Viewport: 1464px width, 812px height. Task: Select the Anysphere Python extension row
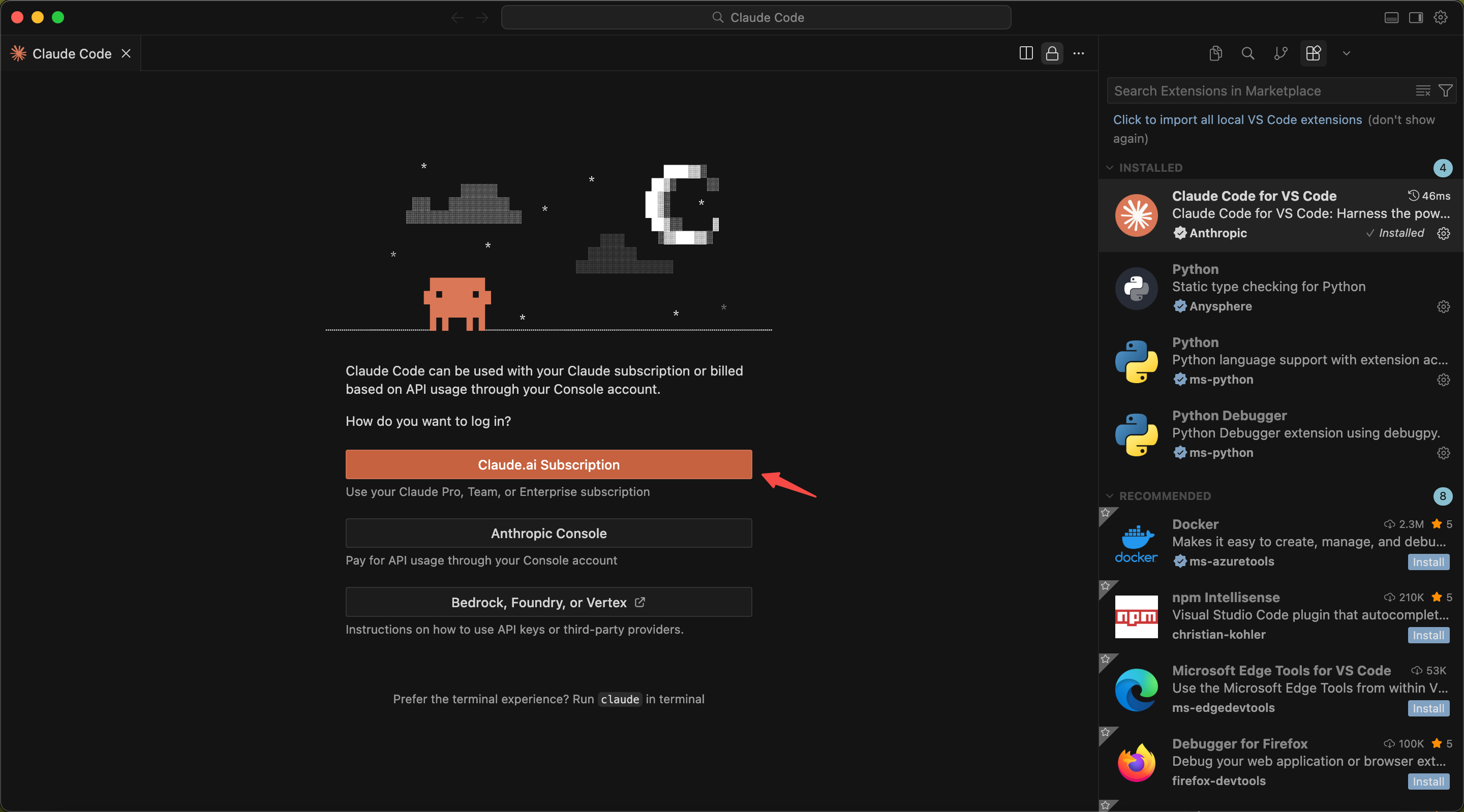click(1281, 289)
